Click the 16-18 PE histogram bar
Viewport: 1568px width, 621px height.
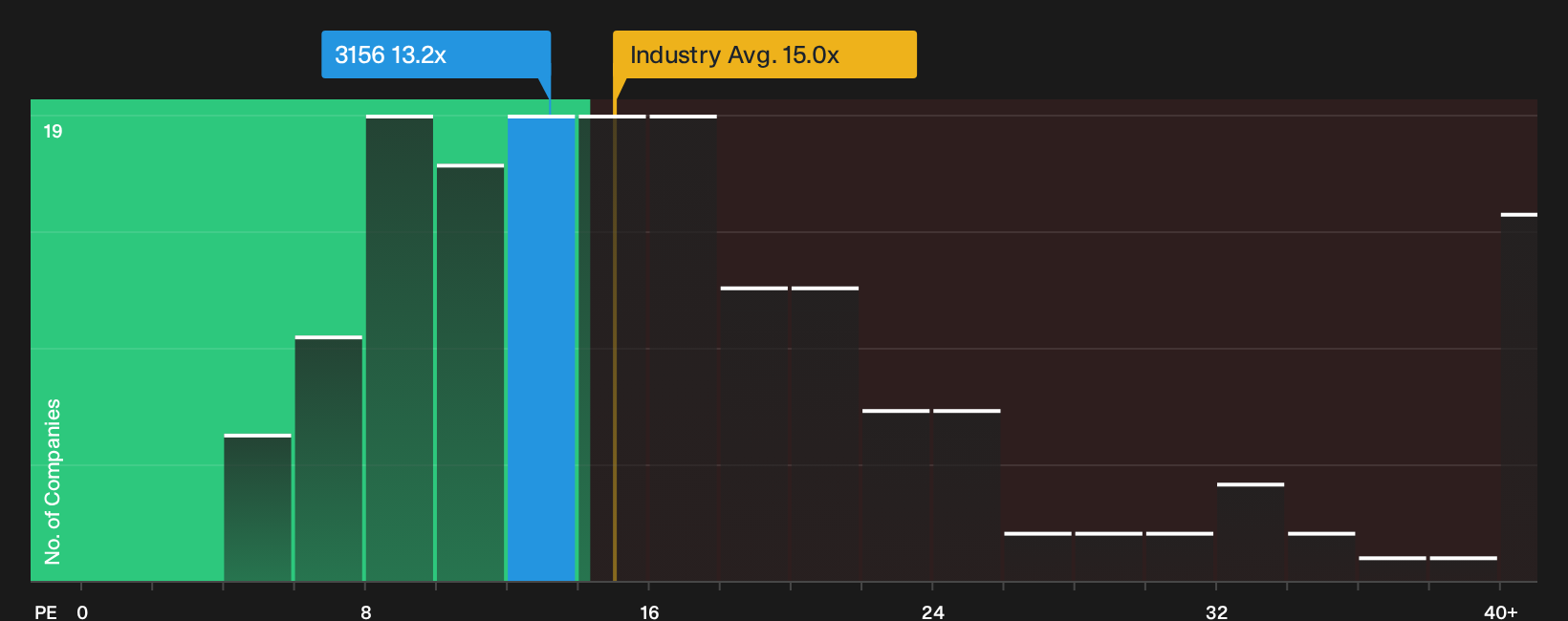click(x=684, y=348)
